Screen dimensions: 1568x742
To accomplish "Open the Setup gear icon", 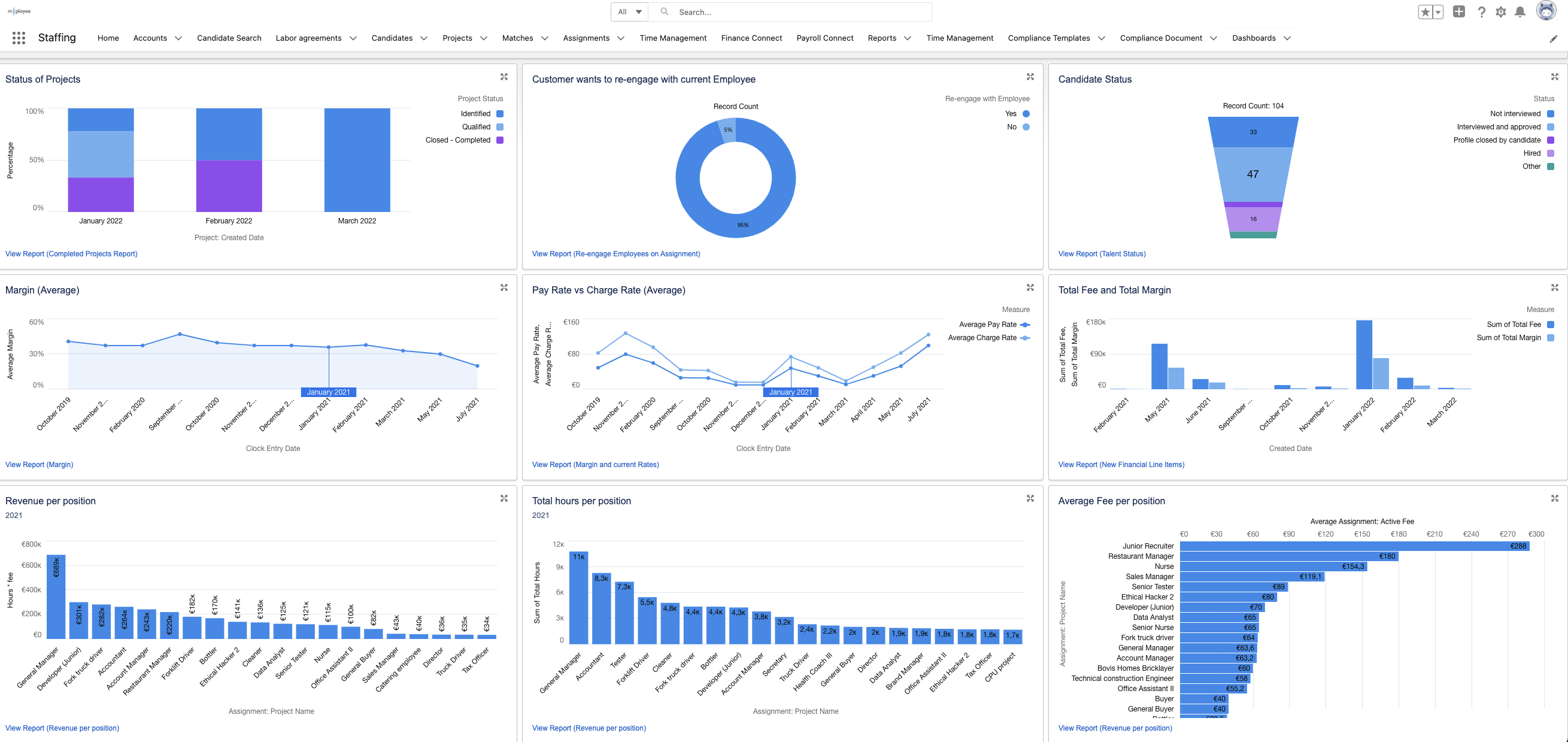I will coord(1501,11).
